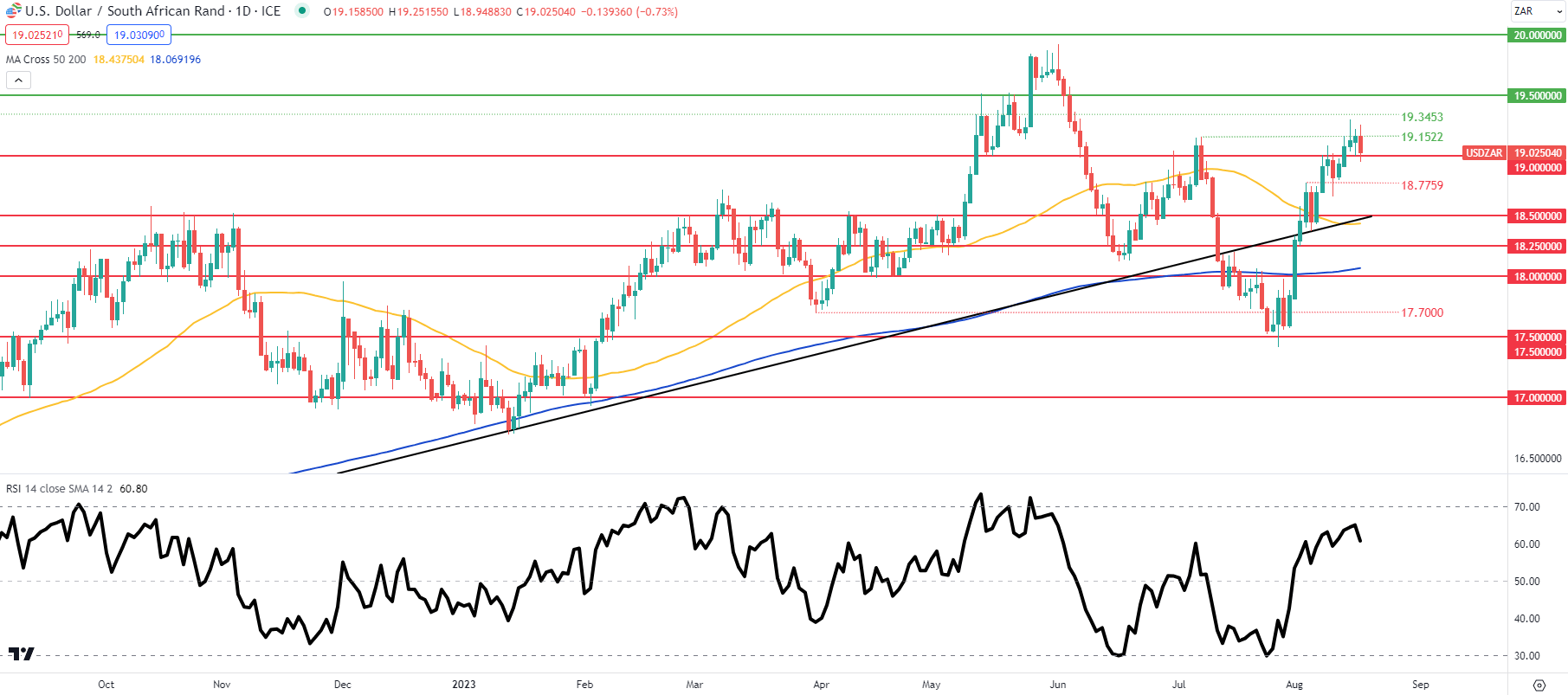The height and width of the screenshot is (695, 1568).
Task: Click the 16.500000 price axis value
Action: tap(1538, 459)
